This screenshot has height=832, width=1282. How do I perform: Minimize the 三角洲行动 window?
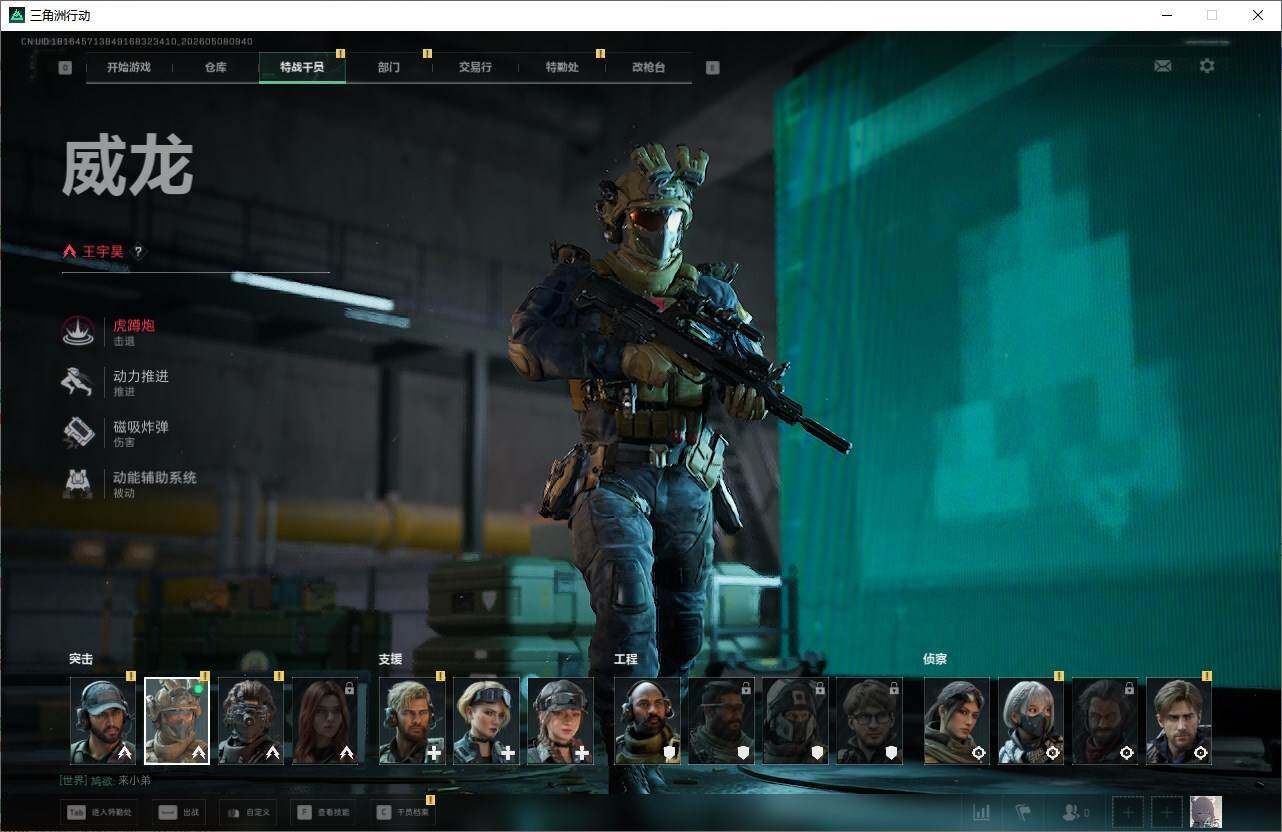1167,15
